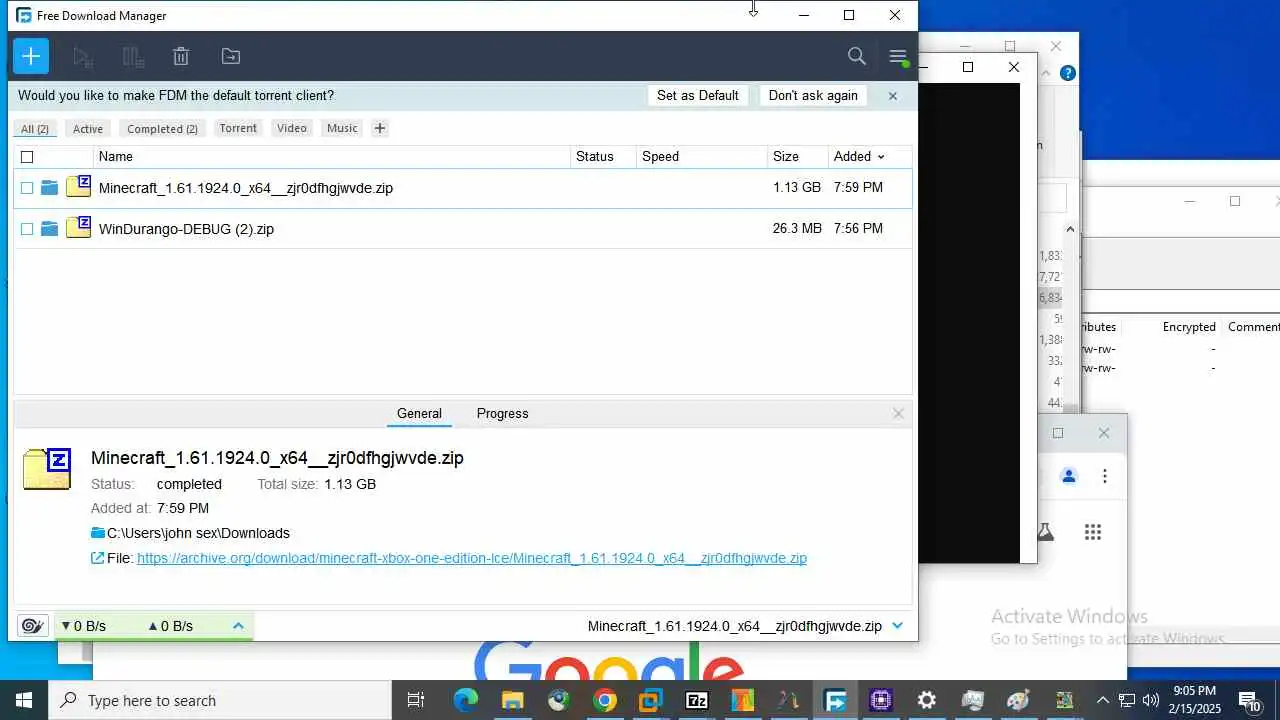Image resolution: width=1280 pixels, height=720 pixels.
Task: Click the snail mode speed icon
Action: coord(32,626)
